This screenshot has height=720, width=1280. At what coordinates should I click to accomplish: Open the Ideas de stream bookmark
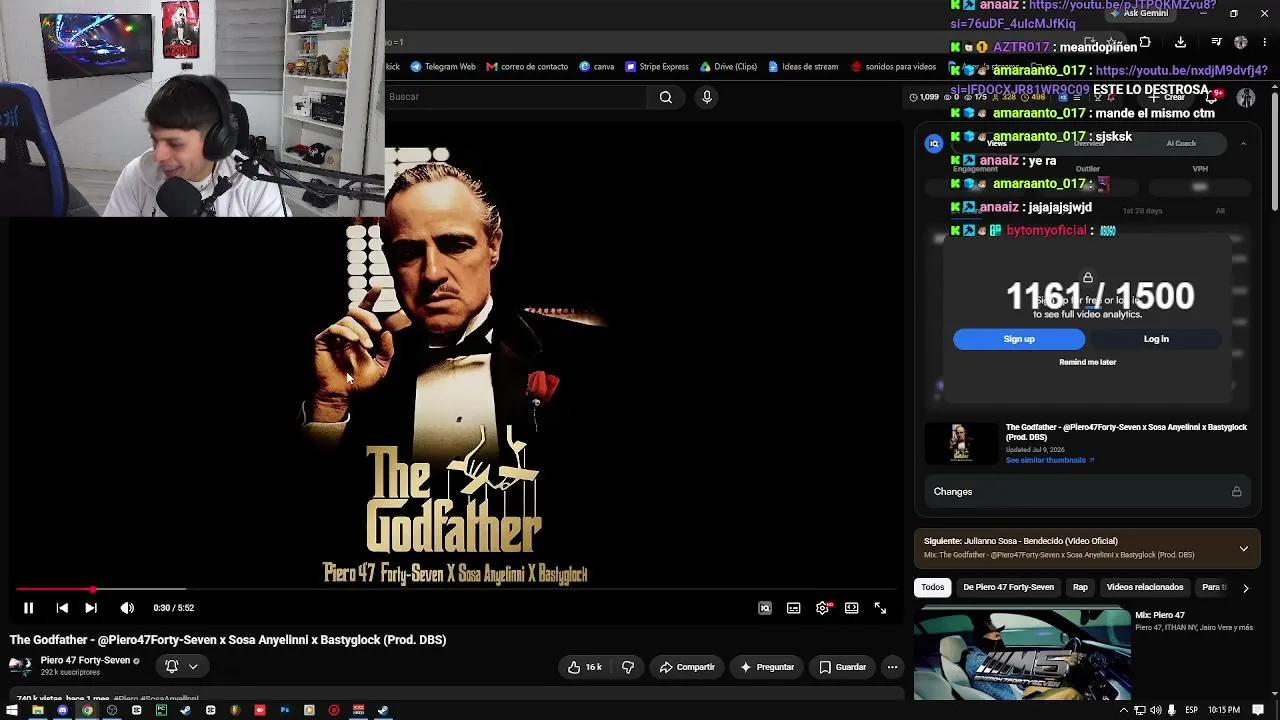804,67
